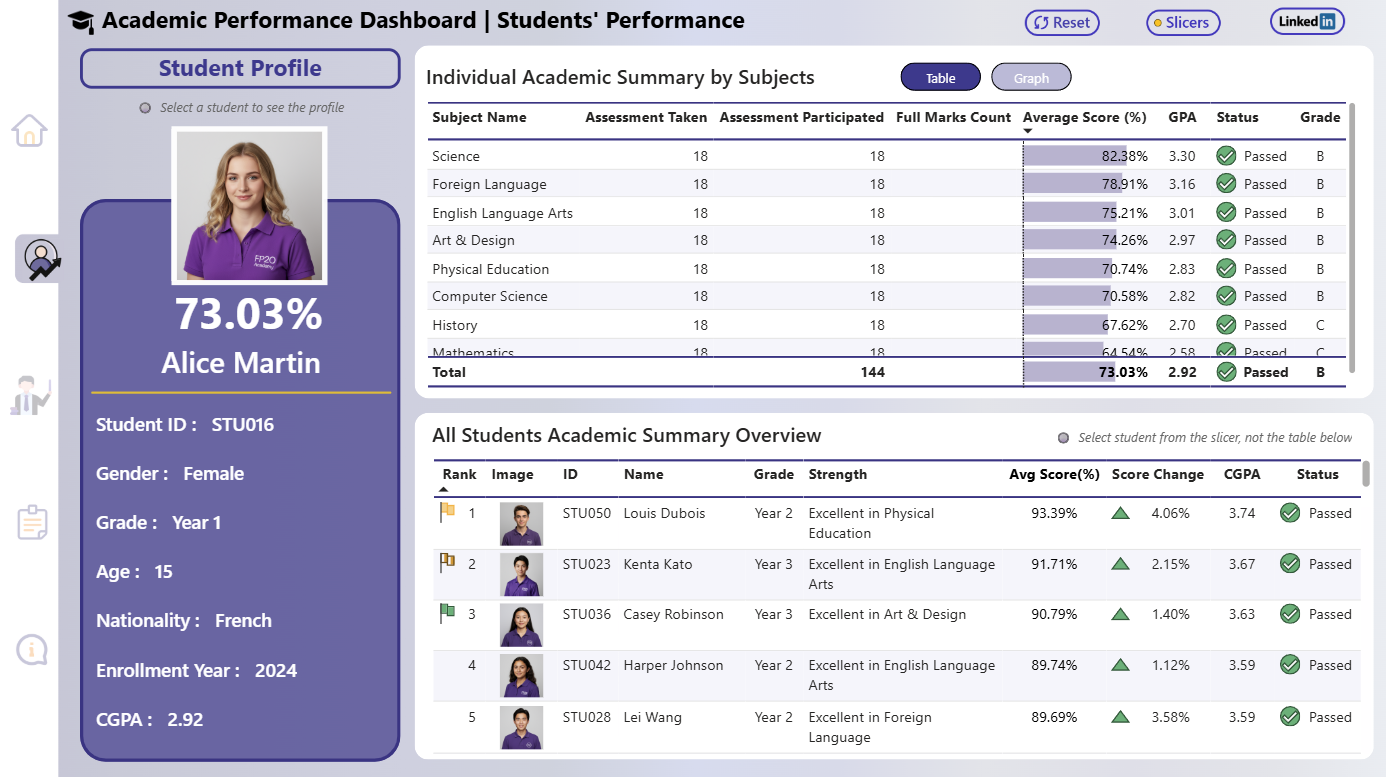Image resolution: width=1386 pixels, height=777 pixels.
Task: Click Alice Martin's profile photo
Action: (x=249, y=205)
